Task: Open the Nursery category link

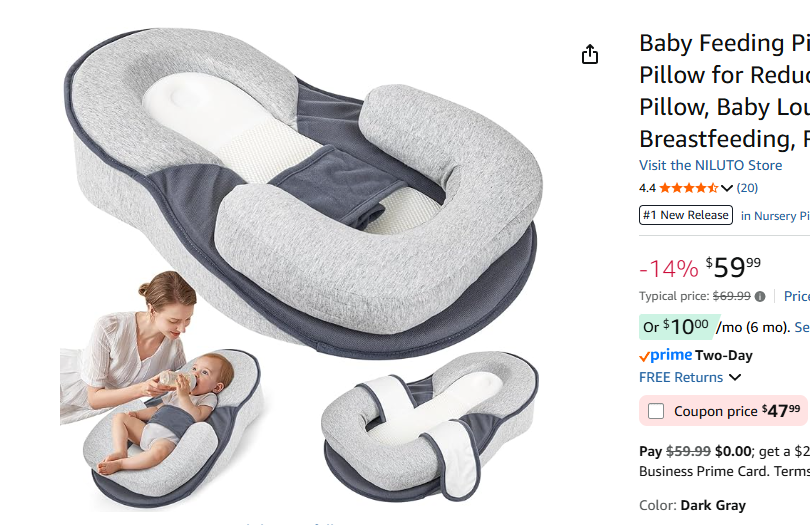Action: (775, 216)
